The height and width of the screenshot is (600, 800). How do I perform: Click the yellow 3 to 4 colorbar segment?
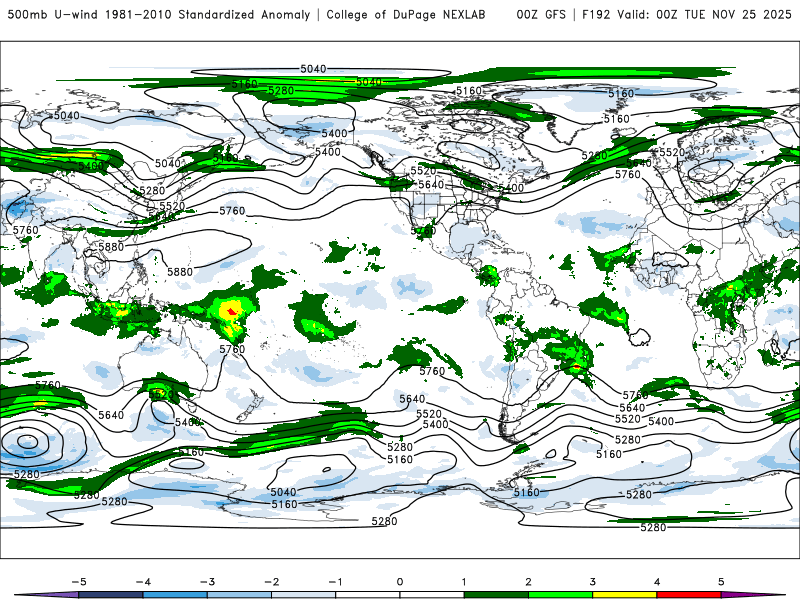click(624, 595)
